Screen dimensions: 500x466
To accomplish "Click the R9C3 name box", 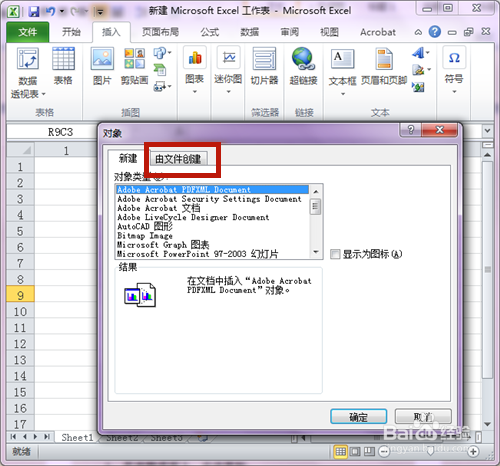I will click(x=60, y=132).
